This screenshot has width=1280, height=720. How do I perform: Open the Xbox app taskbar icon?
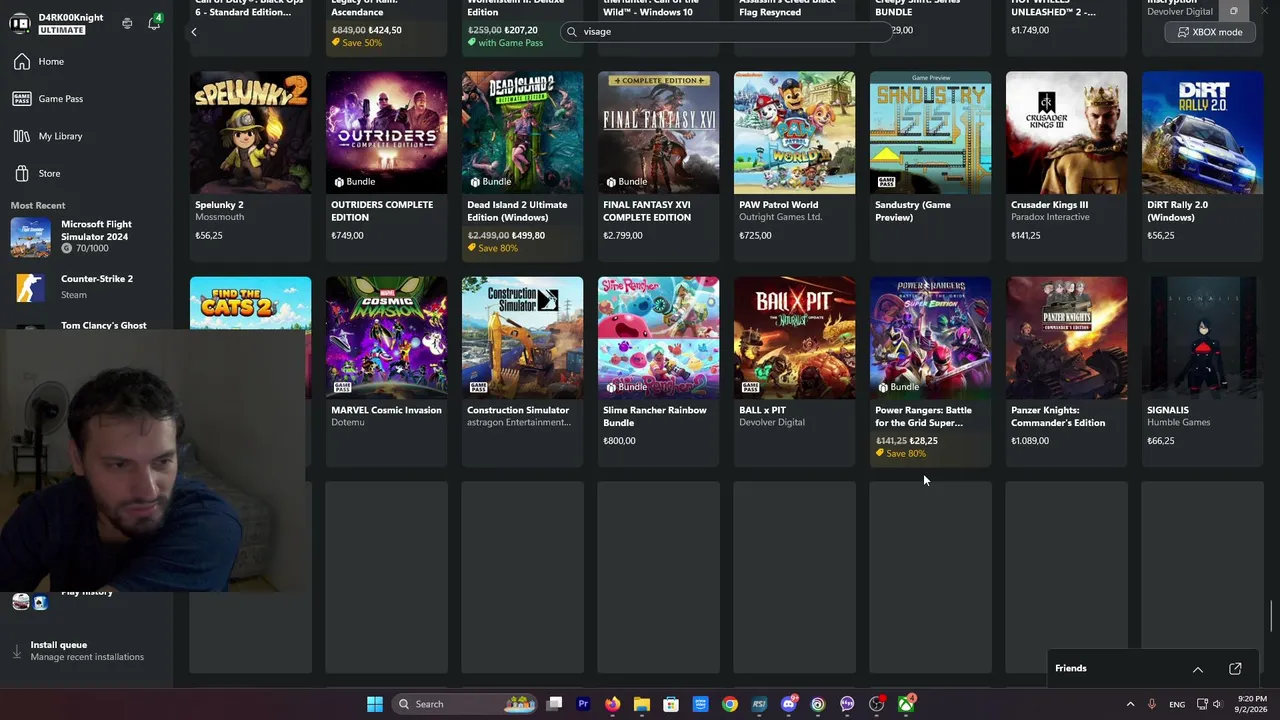coord(906,704)
